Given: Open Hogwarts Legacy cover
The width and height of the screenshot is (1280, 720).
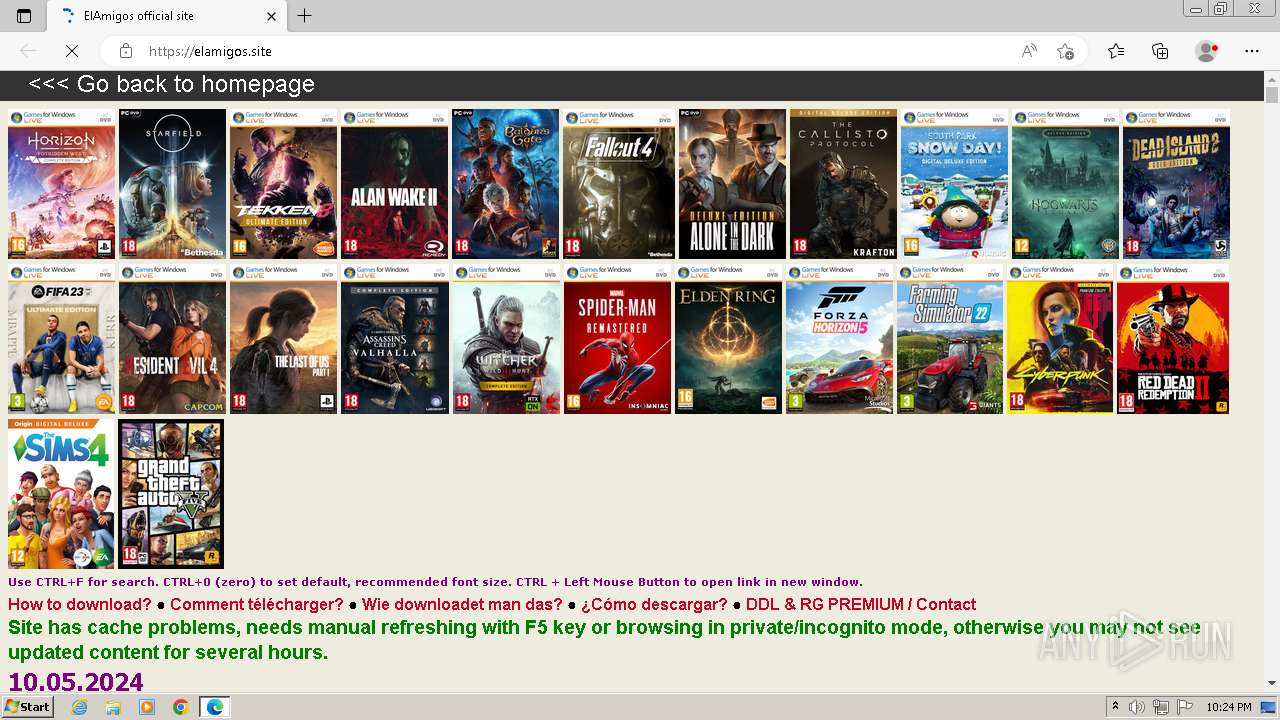Looking at the screenshot, I should (x=1065, y=184).
